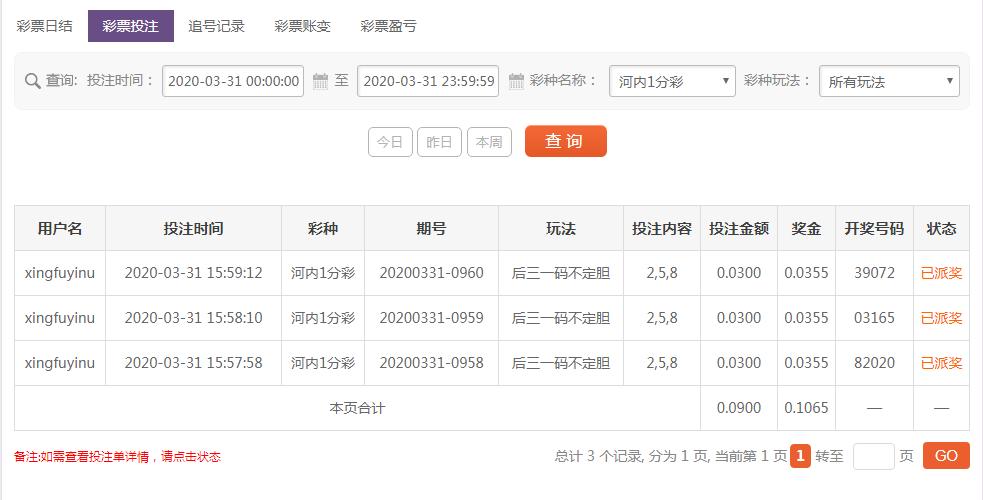Click the start time field 2020-03-31 00:00:00
The image size is (983, 500).
click(233, 81)
